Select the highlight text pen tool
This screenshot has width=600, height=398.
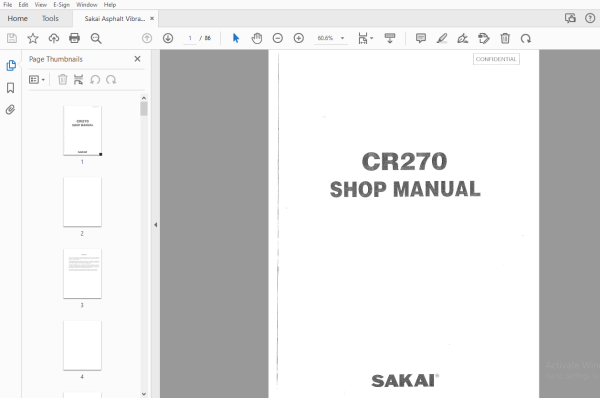(x=442, y=38)
